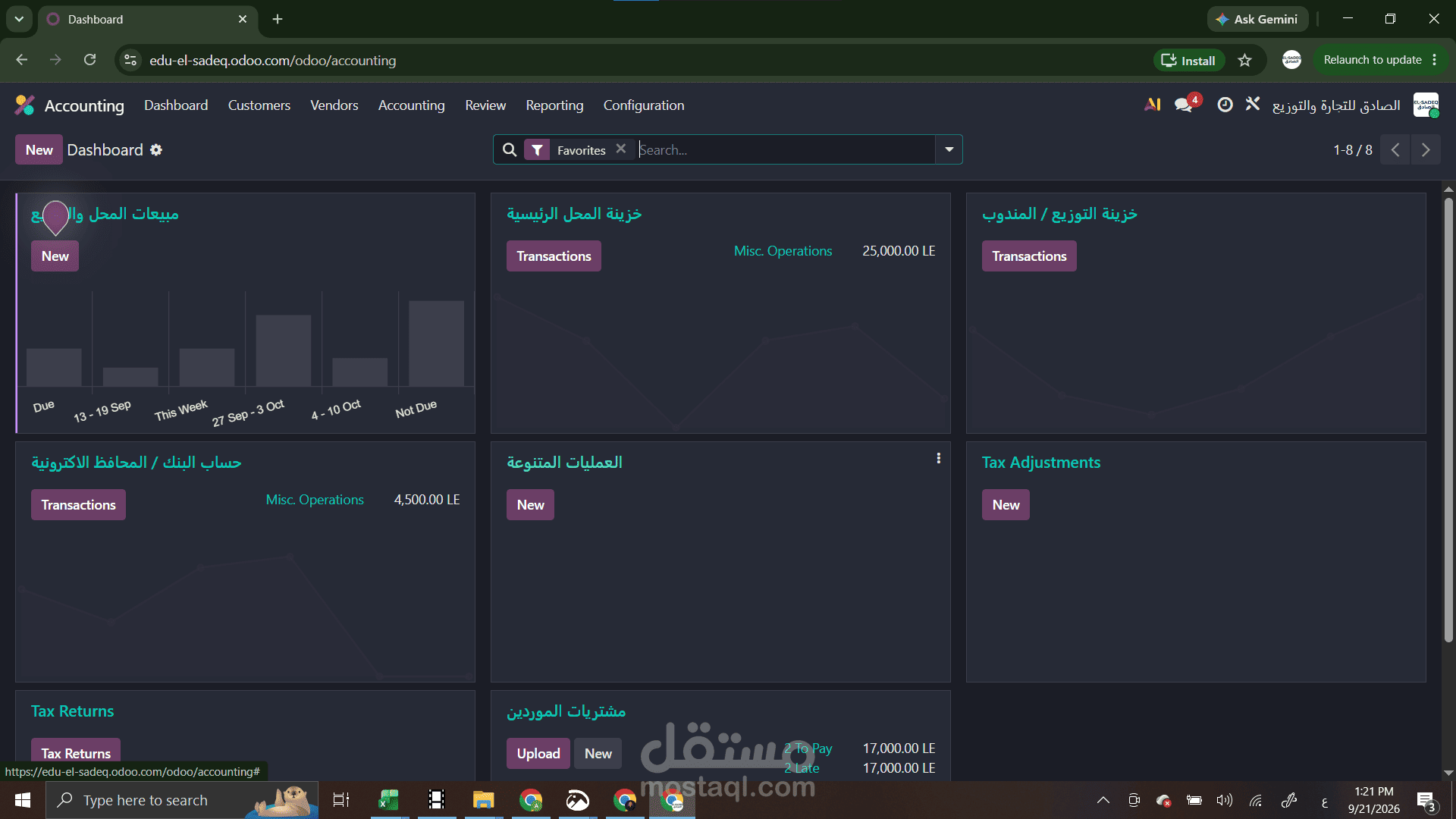
Task: Remove the Favorites filter facet
Action: (x=621, y=149)
